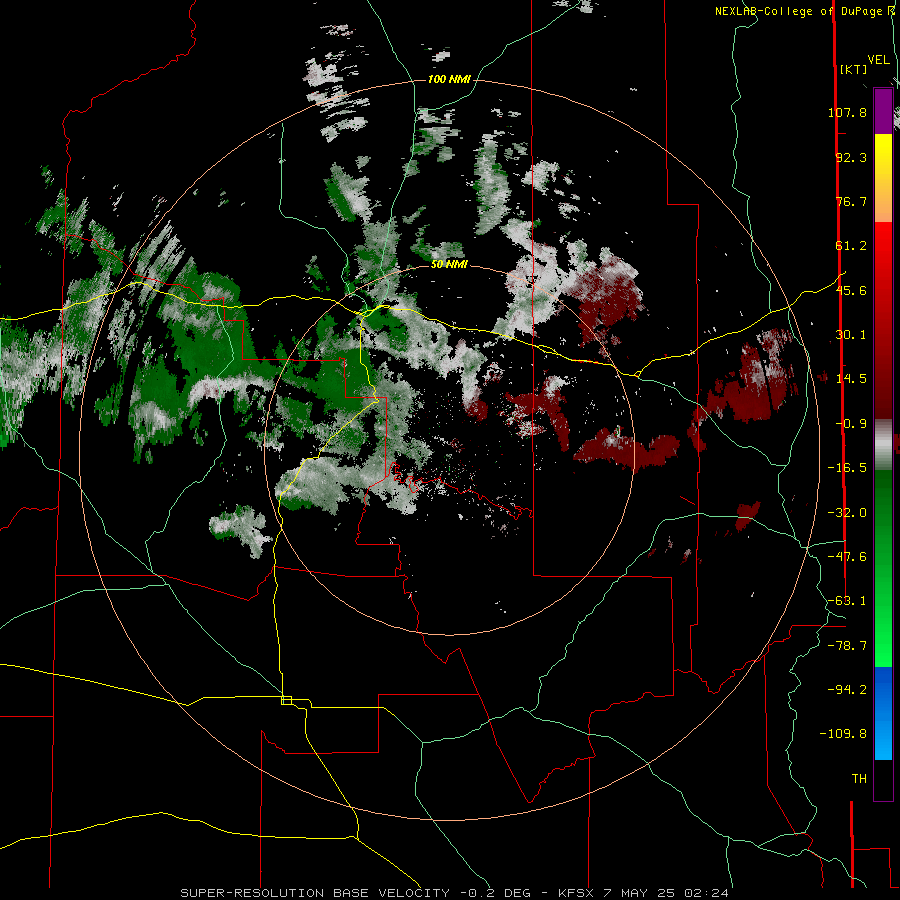This screenshot has width=900, height=900.
Task: Click the 92.3 velocity scale value
Action: tap(851, 157)
